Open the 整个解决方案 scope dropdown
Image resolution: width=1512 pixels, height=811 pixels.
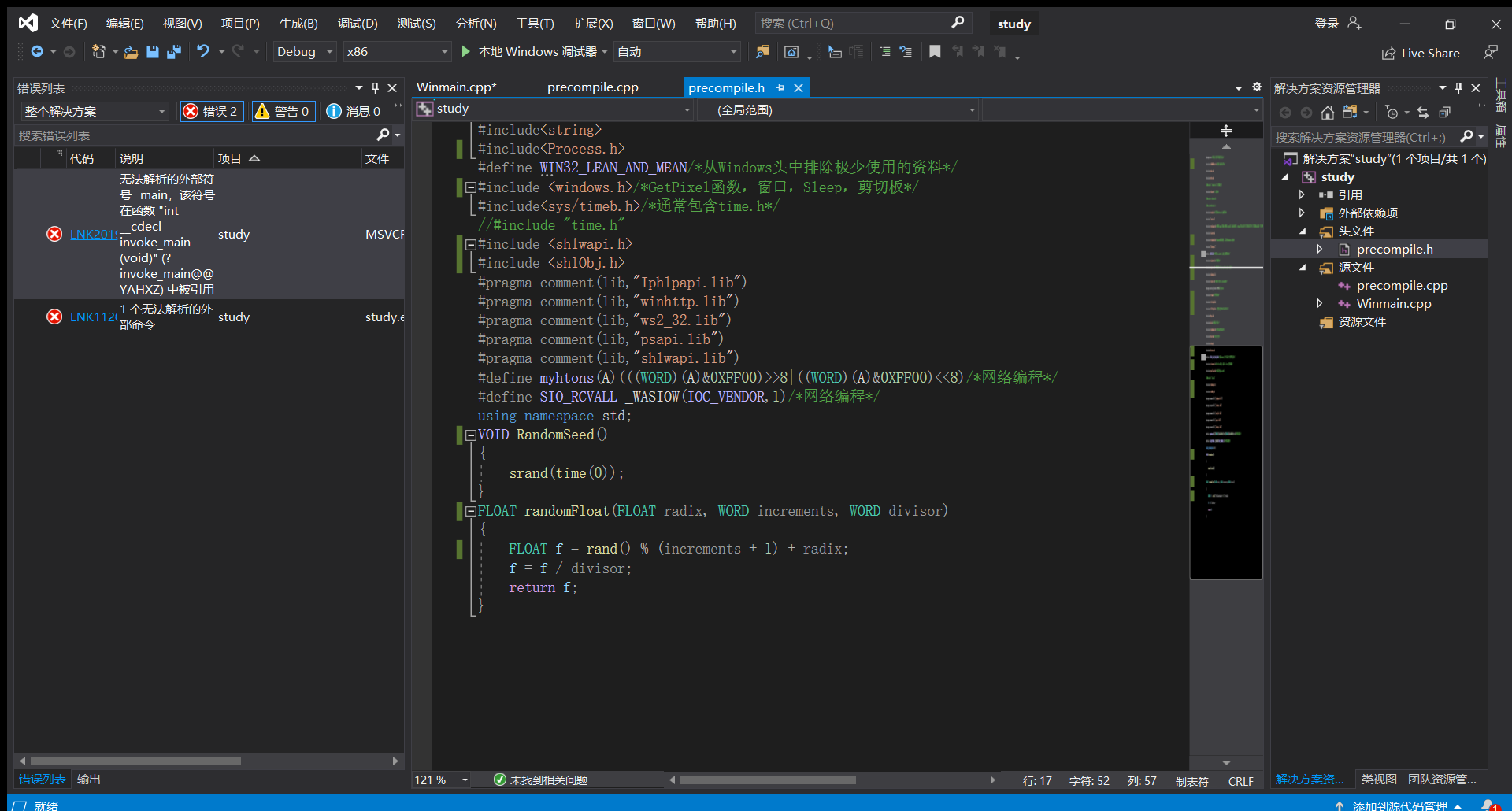pos(95,112)
